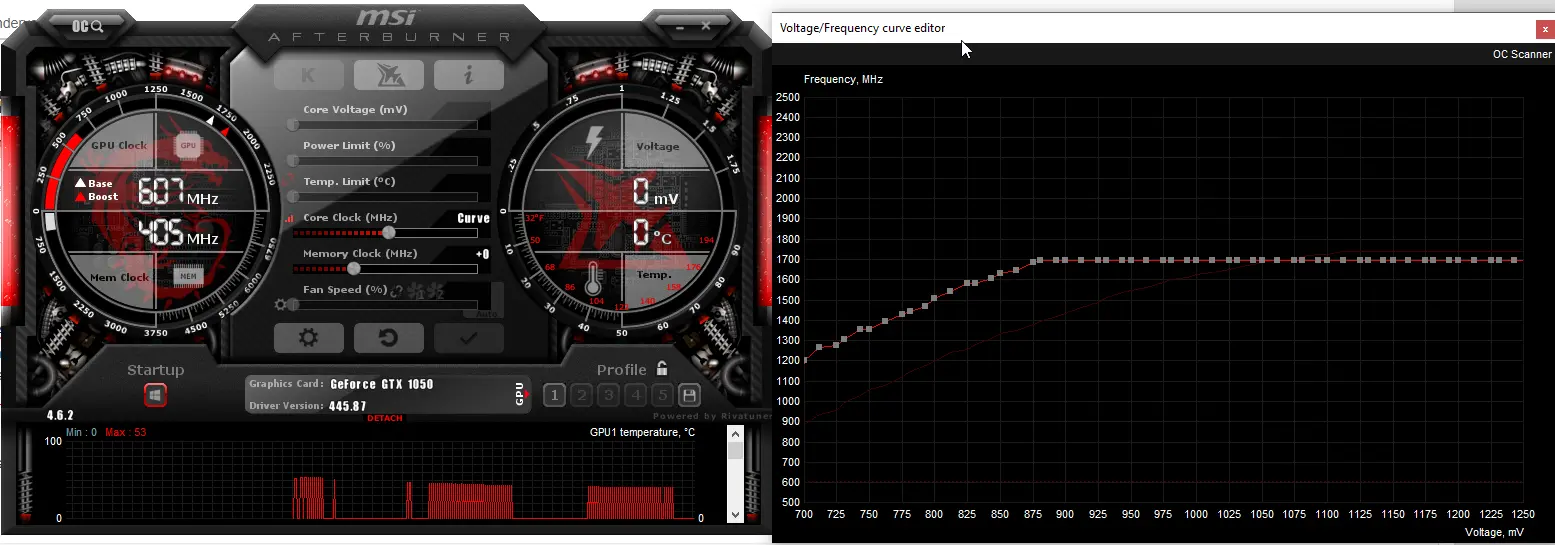
Task: Select profile slot 3
Action: (608, 395)
